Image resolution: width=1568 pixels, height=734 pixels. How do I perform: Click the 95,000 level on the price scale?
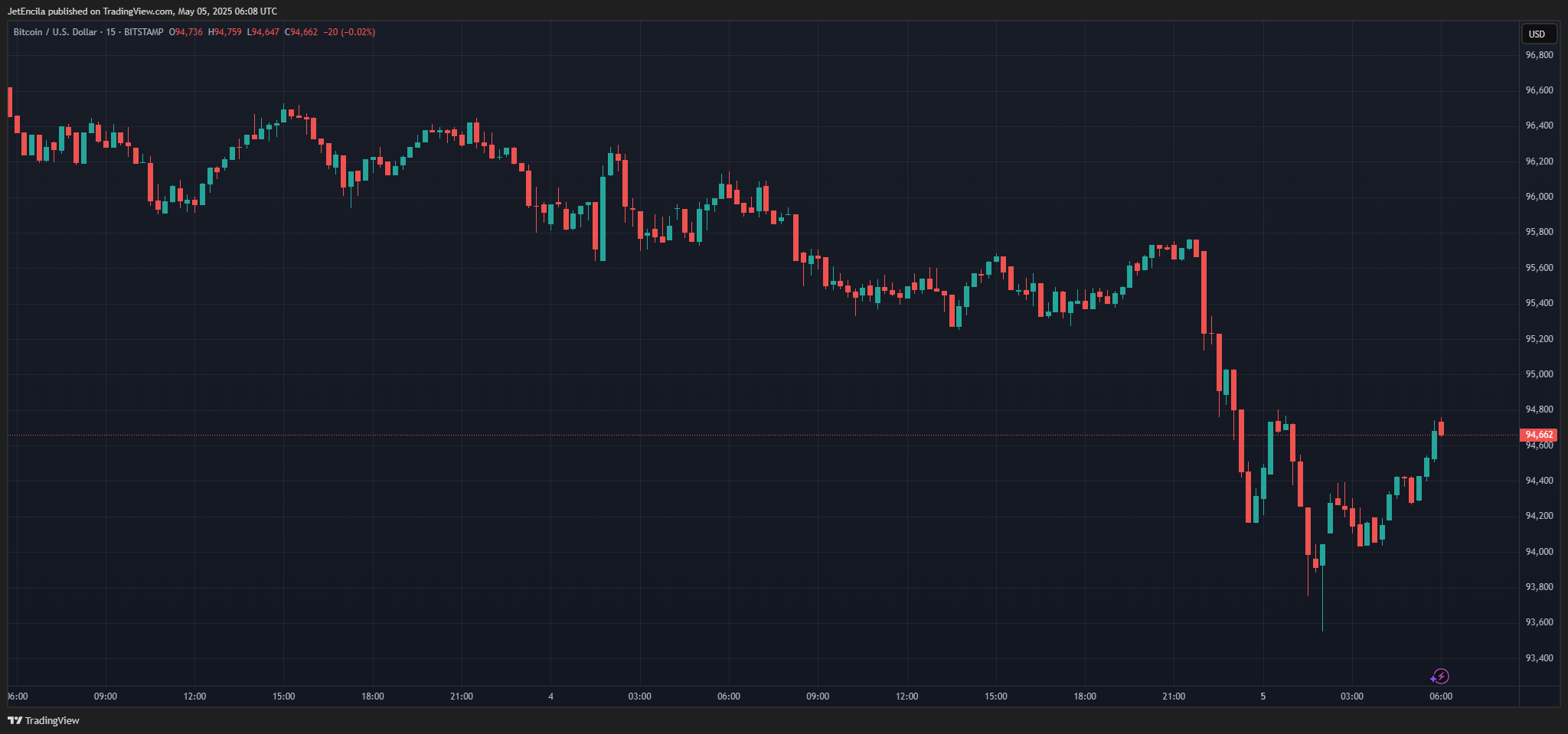(1539, 374)
